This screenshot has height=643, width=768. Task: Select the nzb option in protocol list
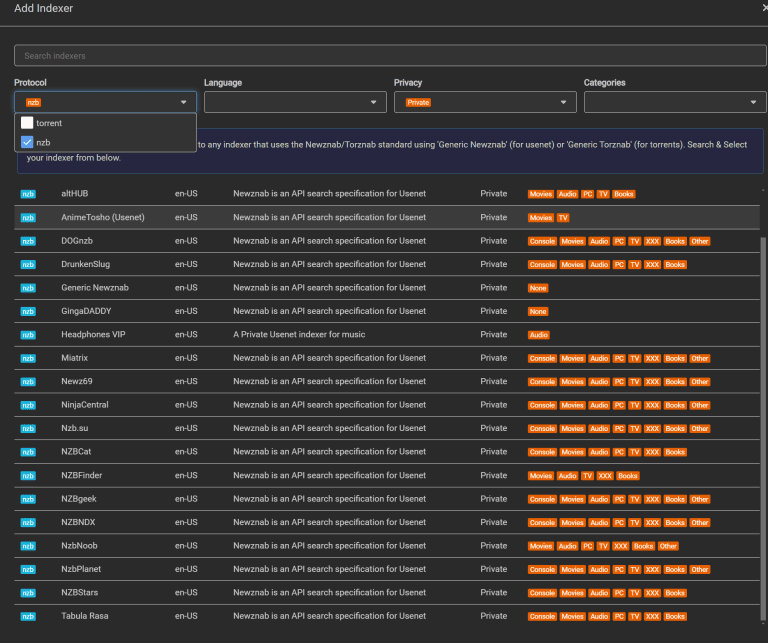pos(43,142)
